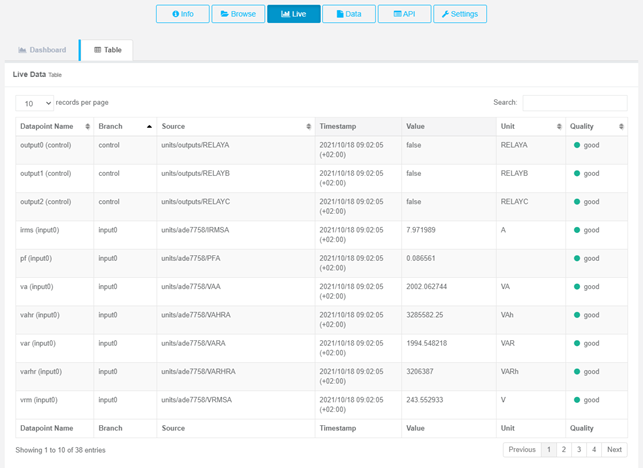This screenshot has height=468, width=643.
Task: Expand the records per page dropdown
Action: pyautogui.click(x=34, y=103)
